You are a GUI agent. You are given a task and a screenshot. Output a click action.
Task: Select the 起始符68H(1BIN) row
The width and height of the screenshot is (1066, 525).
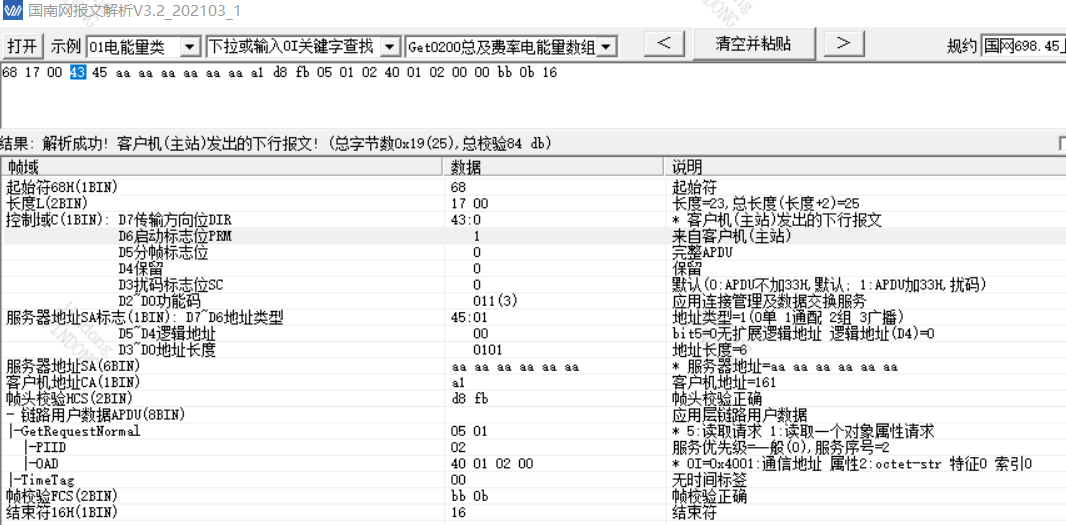533,187
